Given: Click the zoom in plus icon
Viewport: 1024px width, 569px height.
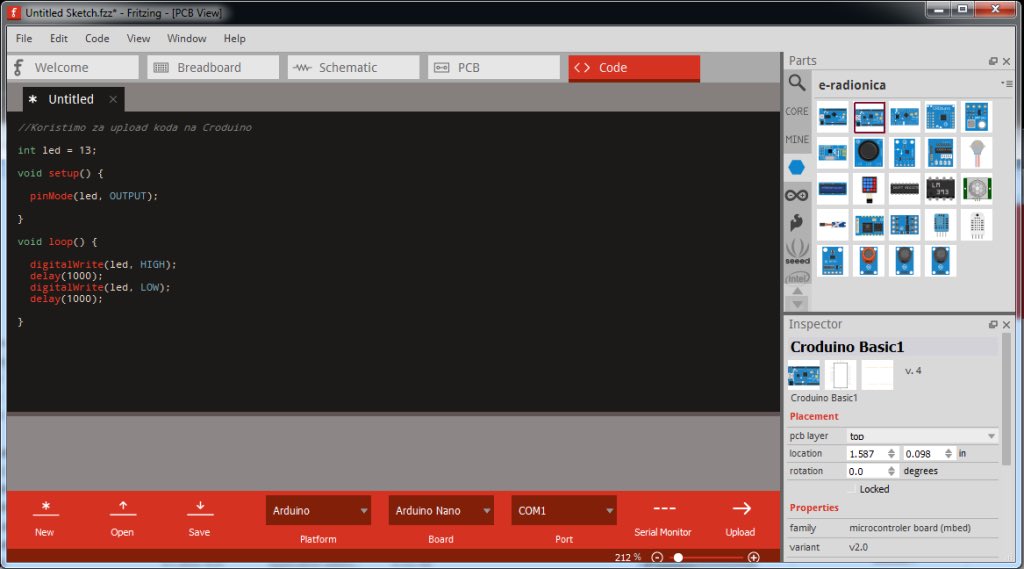Looking at the screenshot, I should tap(754, 557).
